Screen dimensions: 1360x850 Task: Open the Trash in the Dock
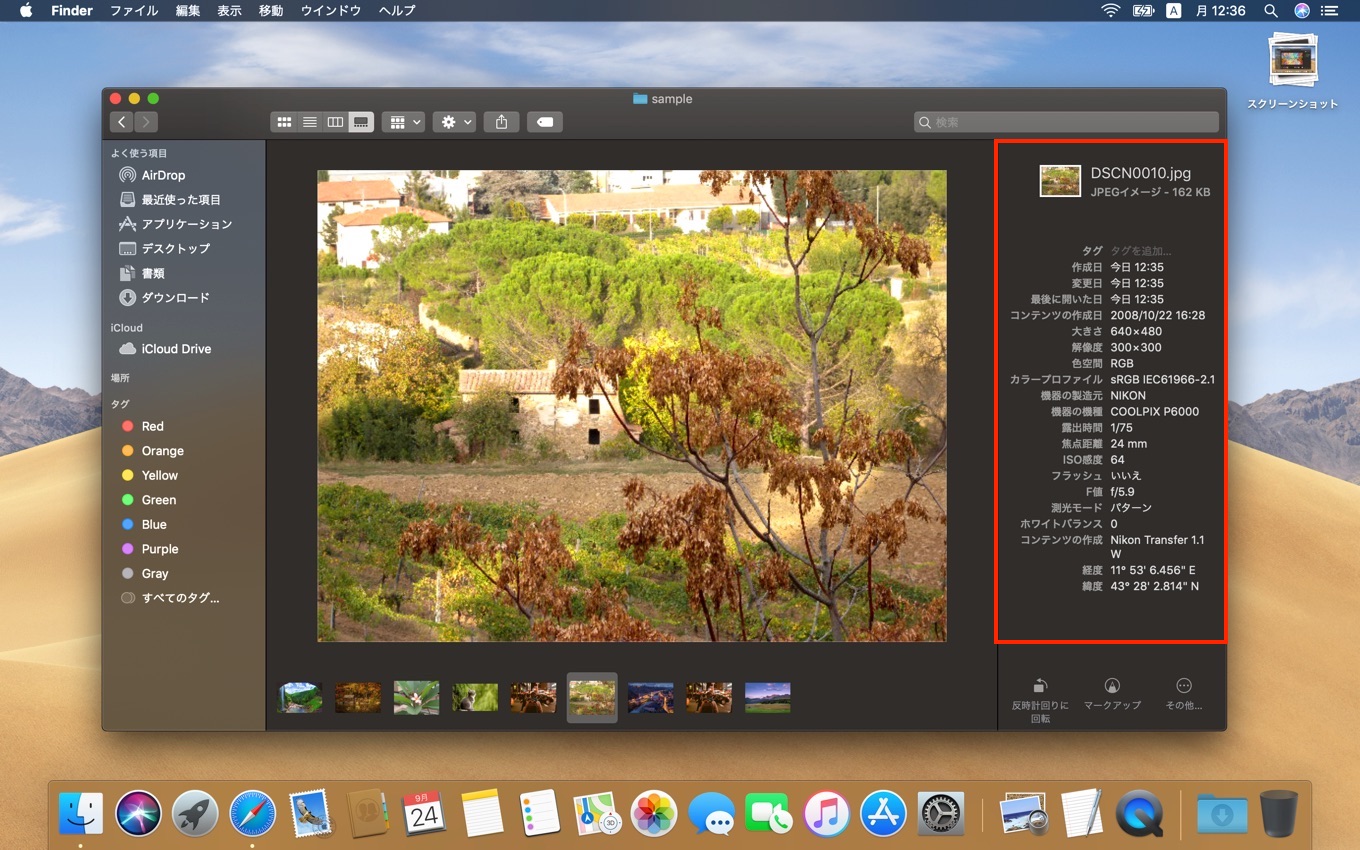pyautogui.click(x=1278, y=813)
